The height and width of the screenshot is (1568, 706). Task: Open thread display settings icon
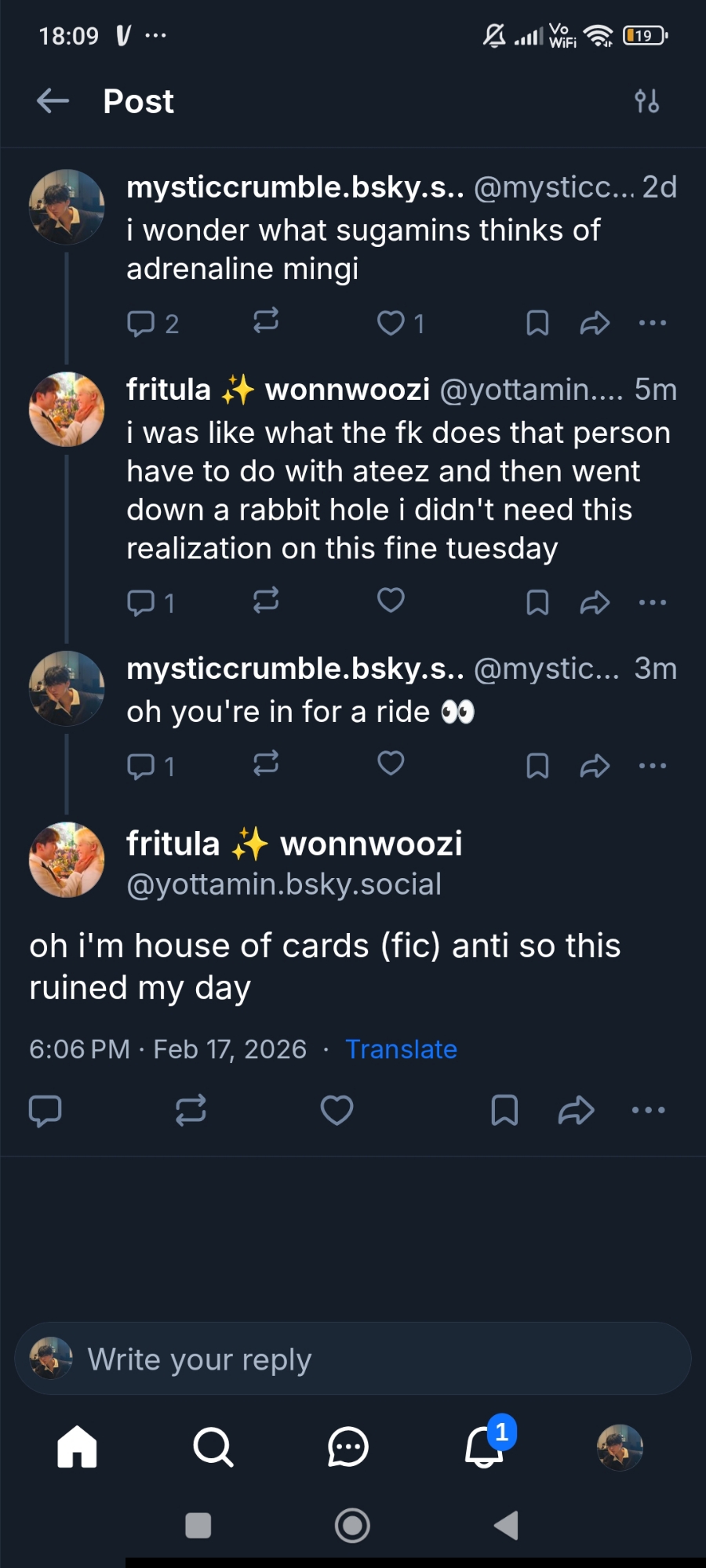tap(647, 101)
